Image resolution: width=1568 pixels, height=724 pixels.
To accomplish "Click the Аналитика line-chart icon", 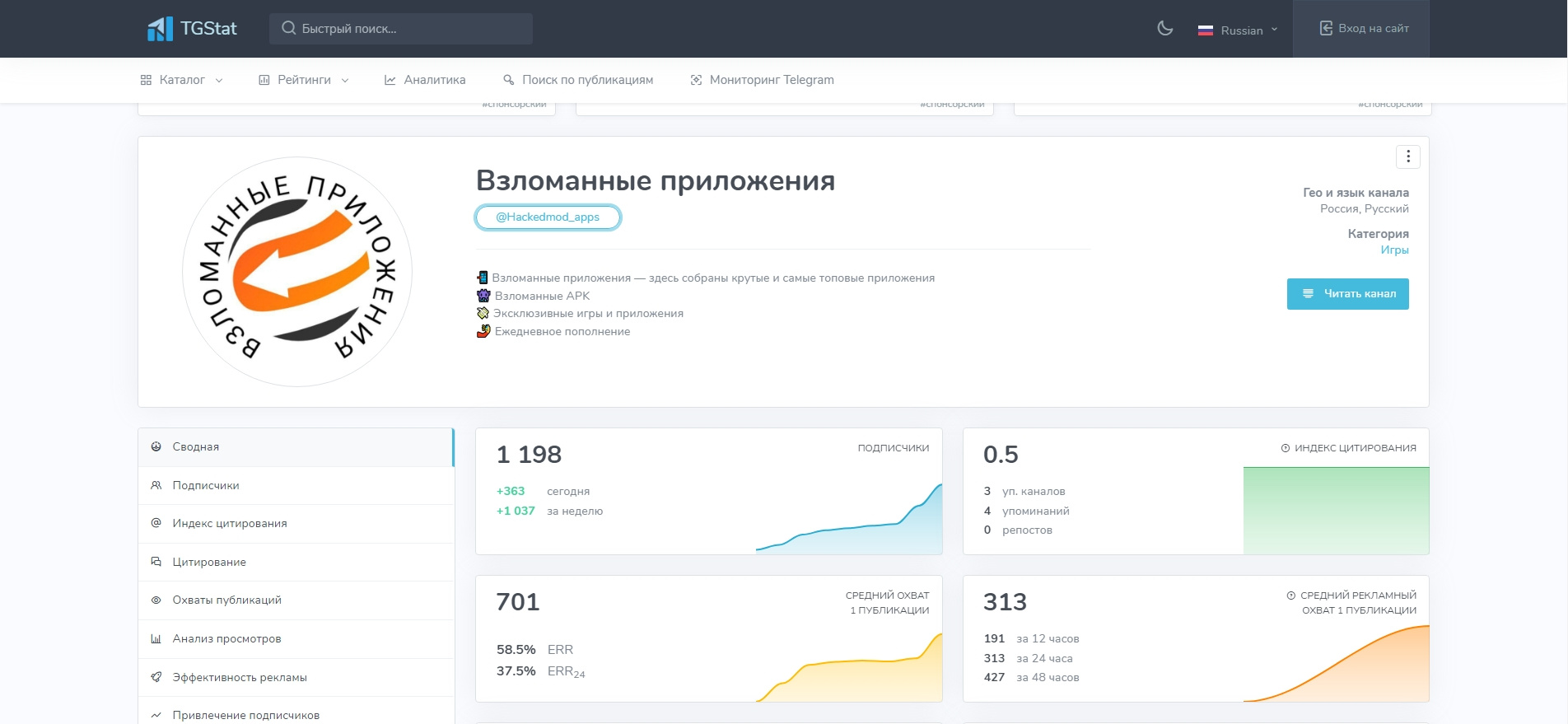I will point(390,80).
